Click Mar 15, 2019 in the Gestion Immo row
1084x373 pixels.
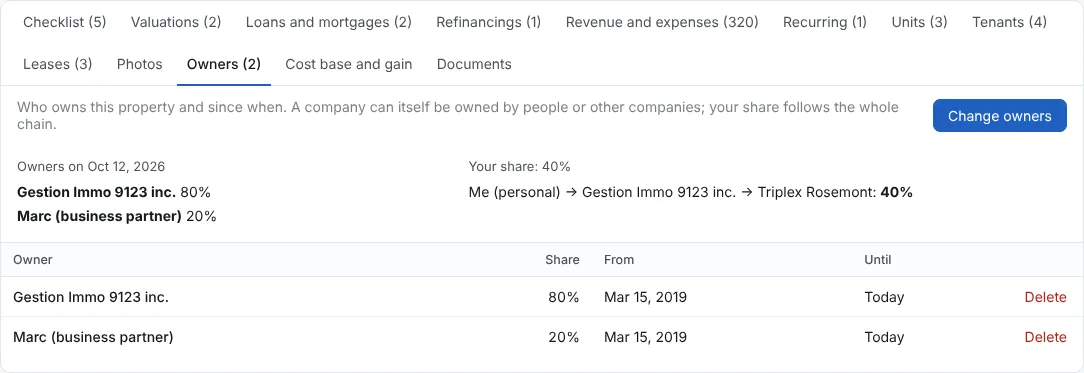(x=645, y=297)
